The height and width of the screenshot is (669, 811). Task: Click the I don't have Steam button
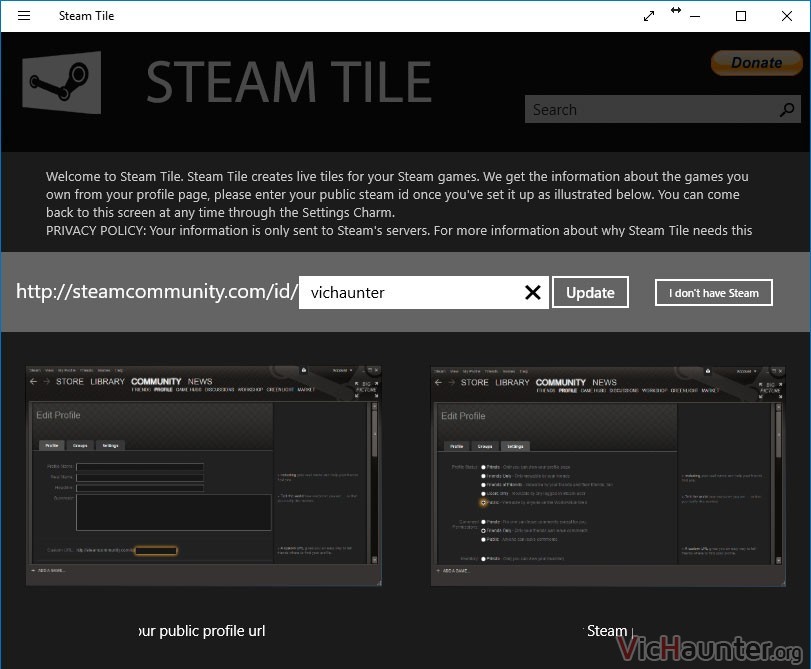click(714, 293)
